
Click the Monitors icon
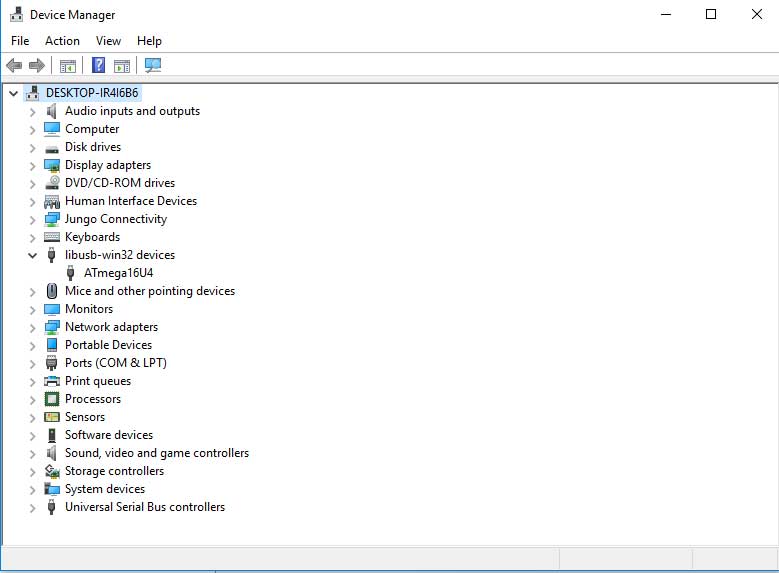[52, 309]
